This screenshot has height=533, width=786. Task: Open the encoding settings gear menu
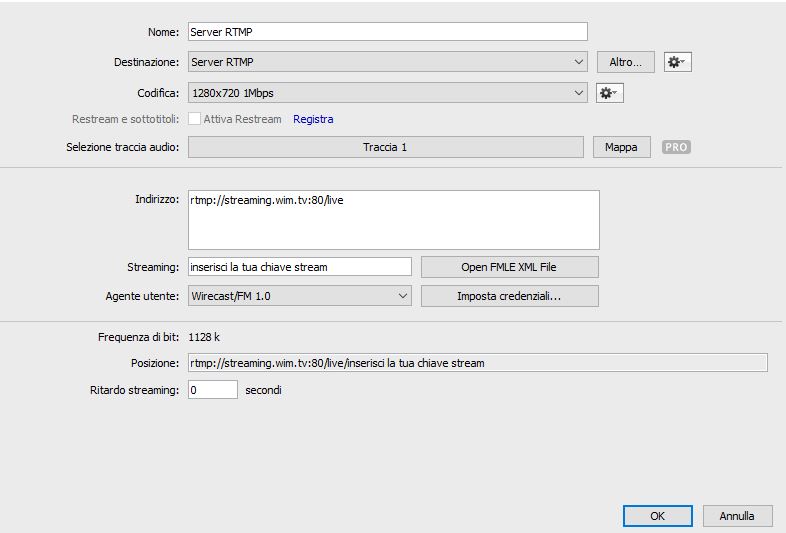(x=610, y=93)
